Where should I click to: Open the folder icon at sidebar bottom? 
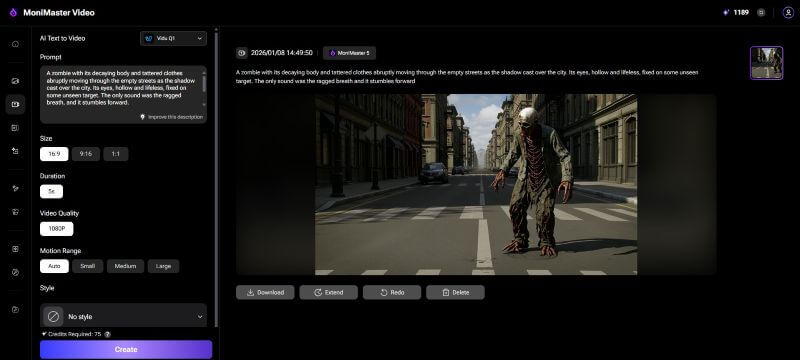click(15, 310)
